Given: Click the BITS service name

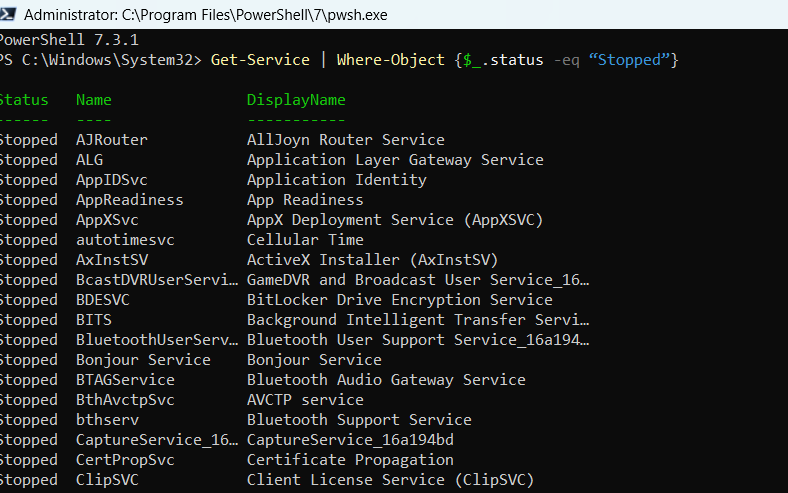Looking at the screenshot, I should (x=94, y=320).
